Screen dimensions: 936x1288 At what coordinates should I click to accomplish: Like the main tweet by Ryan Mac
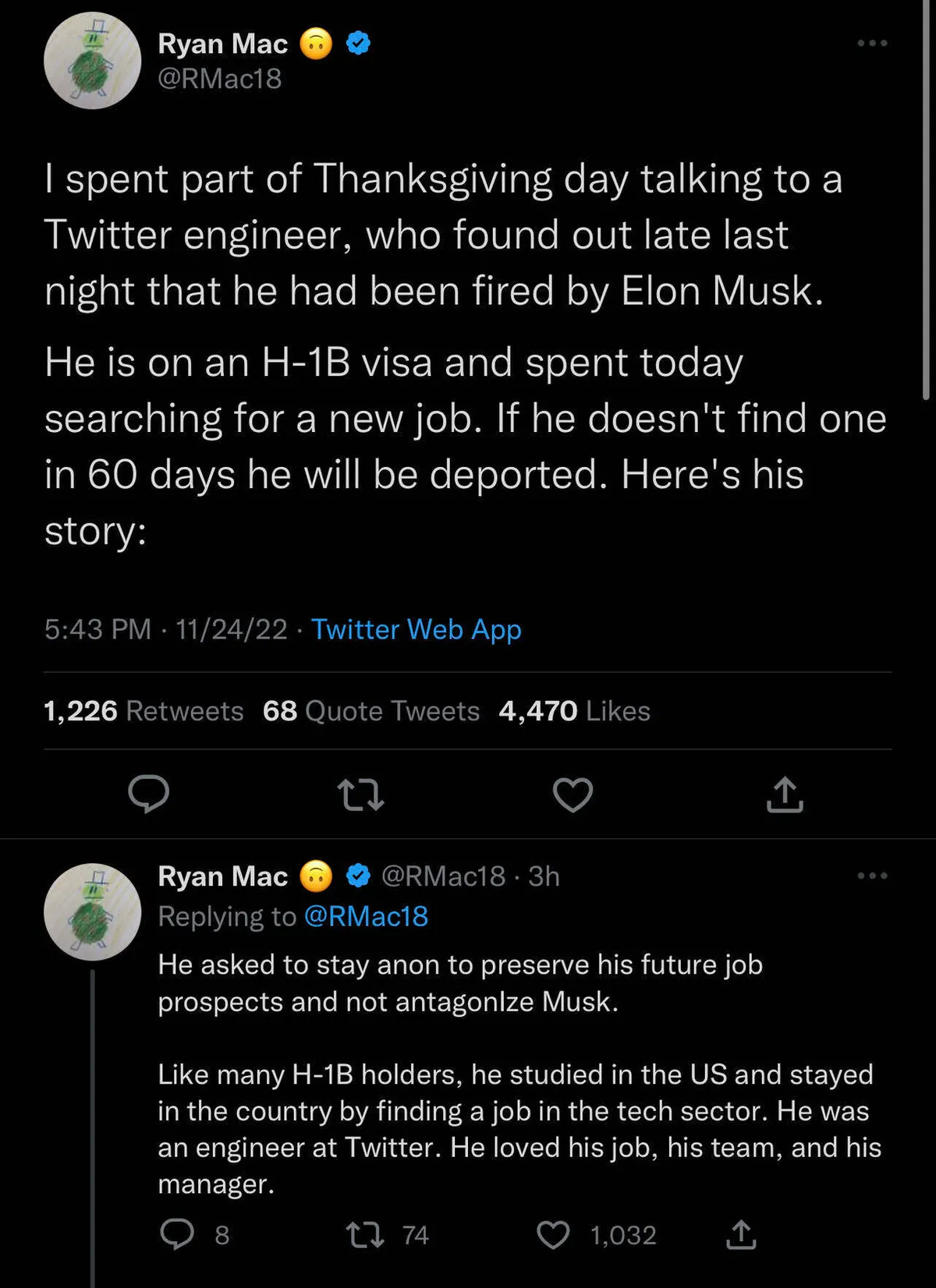[x=573, y=794]
